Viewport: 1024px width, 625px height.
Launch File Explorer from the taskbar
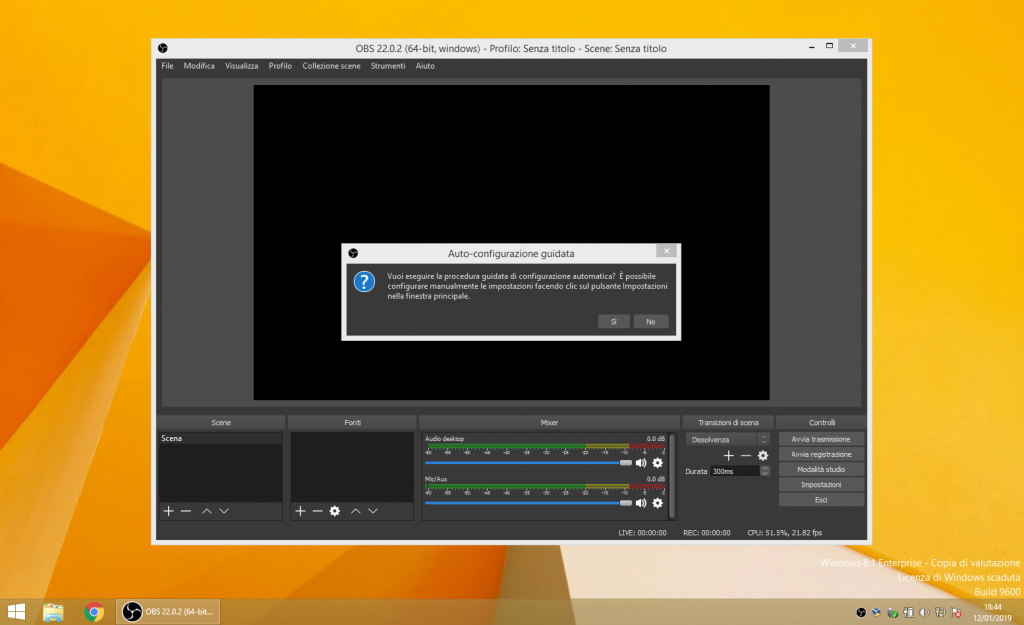pos(53,611)
